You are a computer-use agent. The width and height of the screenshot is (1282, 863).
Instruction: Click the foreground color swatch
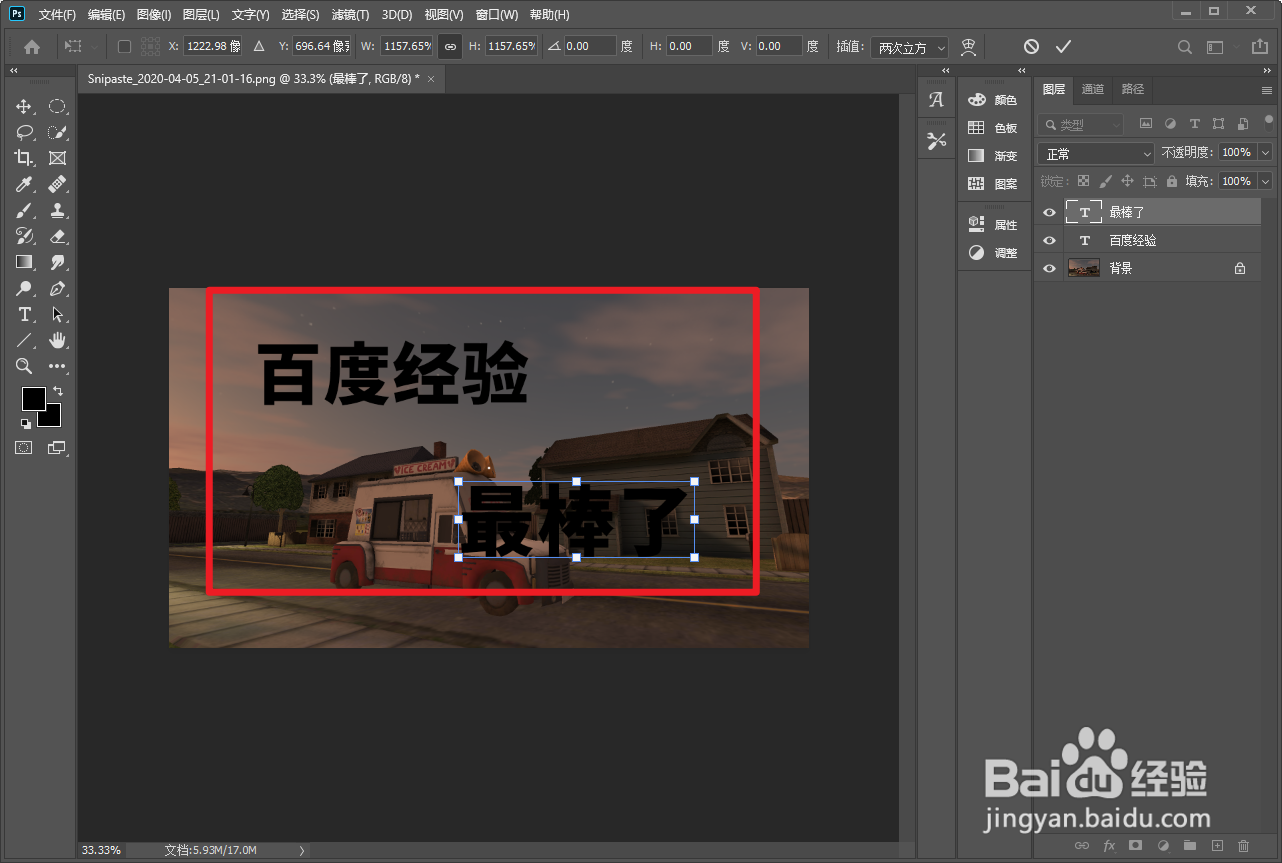[x=33, y=398]
